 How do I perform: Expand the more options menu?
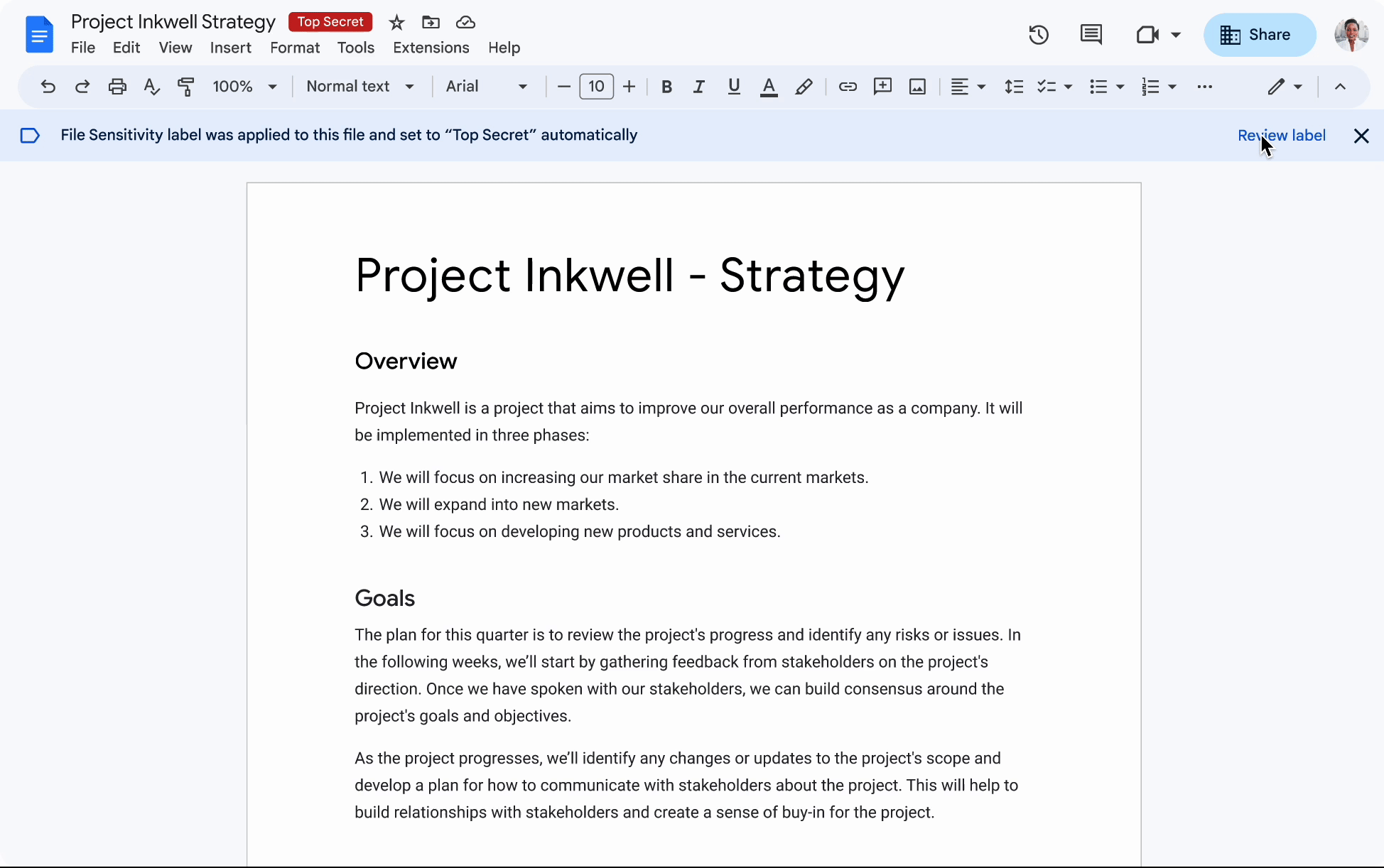click(x=1205, y=86)
